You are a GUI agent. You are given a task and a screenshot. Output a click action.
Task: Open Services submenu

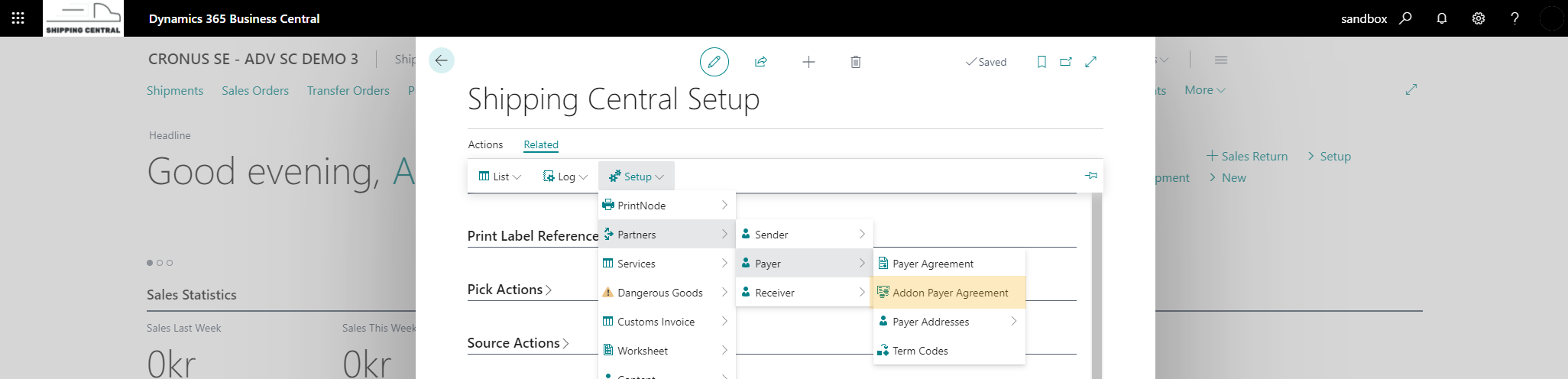[x=666, y=264]
